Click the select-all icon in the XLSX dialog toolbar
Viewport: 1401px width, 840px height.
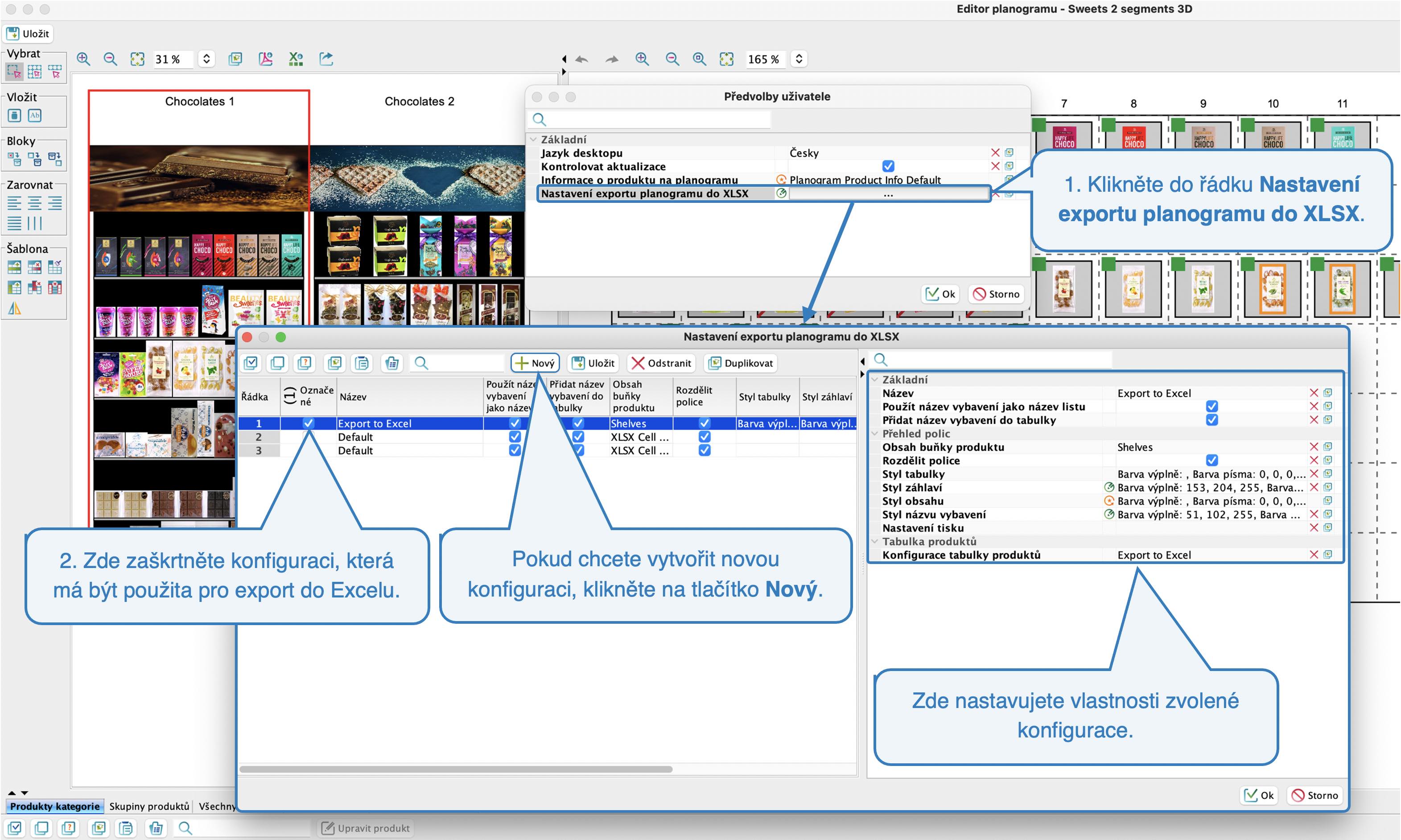[x=251, y=363]
